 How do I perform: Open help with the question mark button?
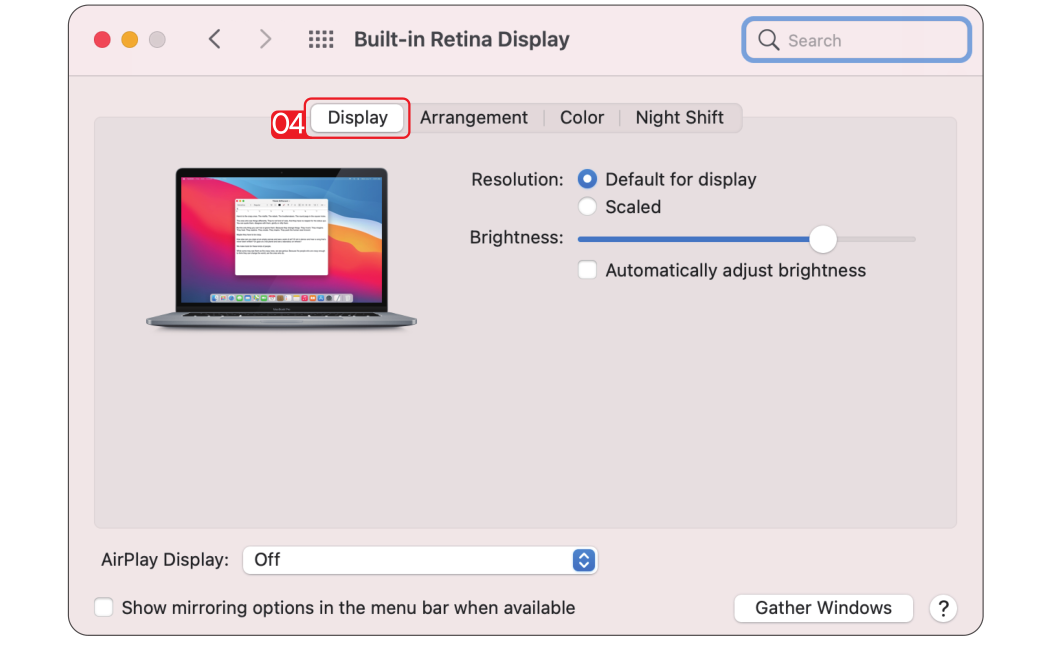943,608
